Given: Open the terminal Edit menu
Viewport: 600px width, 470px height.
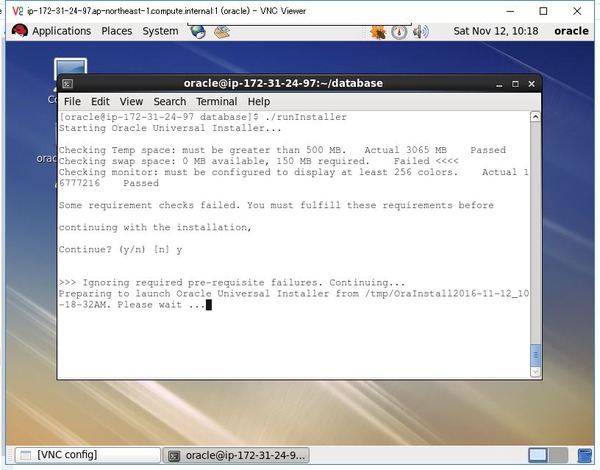Looking at the screenshot, I should coord(100,102).
